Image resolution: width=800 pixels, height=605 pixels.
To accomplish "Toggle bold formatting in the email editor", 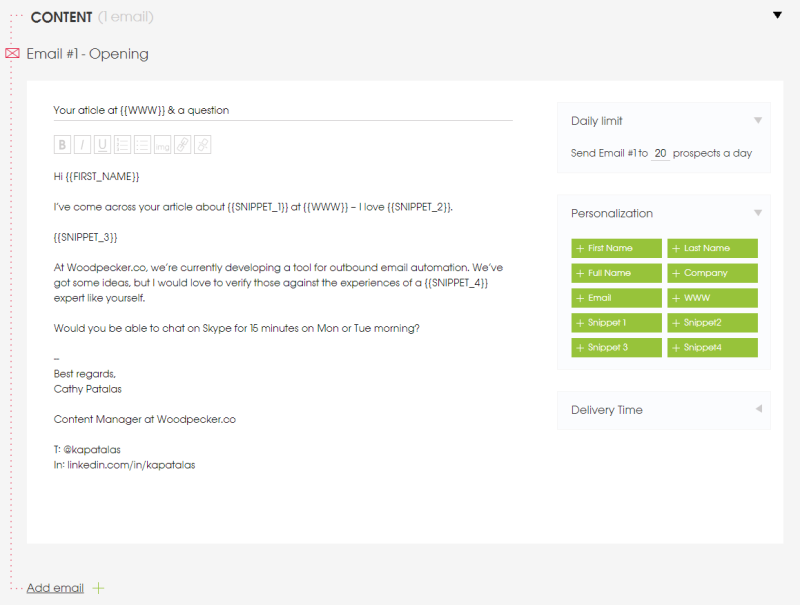I will pyautogui.click(x=62, y=144).
